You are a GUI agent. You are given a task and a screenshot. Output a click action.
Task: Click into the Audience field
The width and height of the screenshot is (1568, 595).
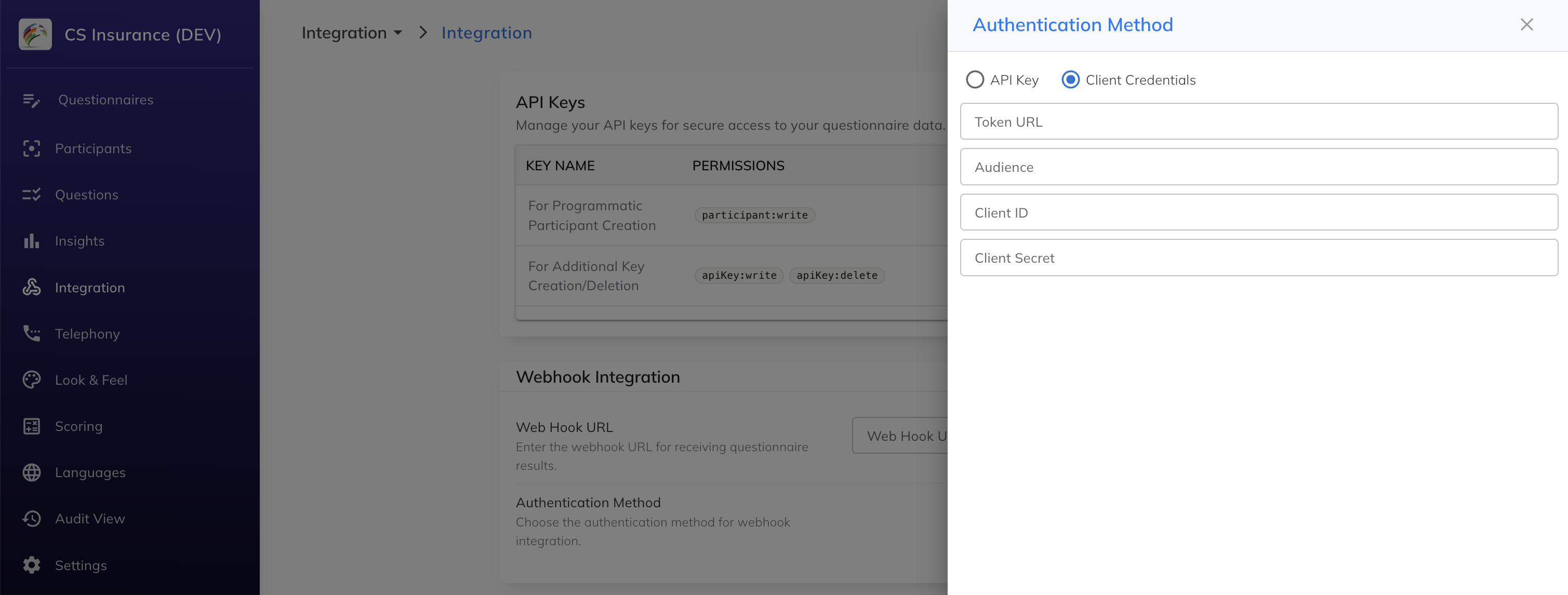coord(1258,167)
